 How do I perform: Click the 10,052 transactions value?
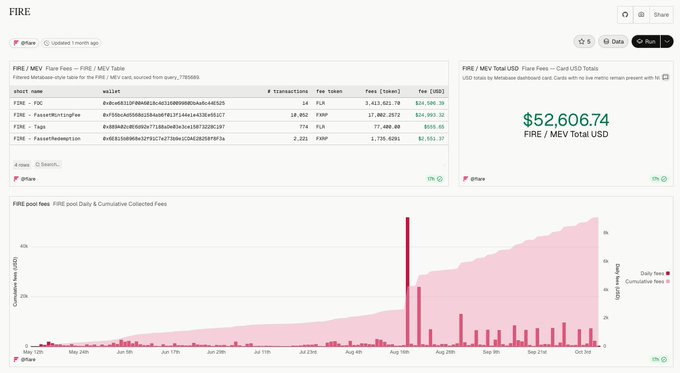pyautogui.click(x=299, y=115)
